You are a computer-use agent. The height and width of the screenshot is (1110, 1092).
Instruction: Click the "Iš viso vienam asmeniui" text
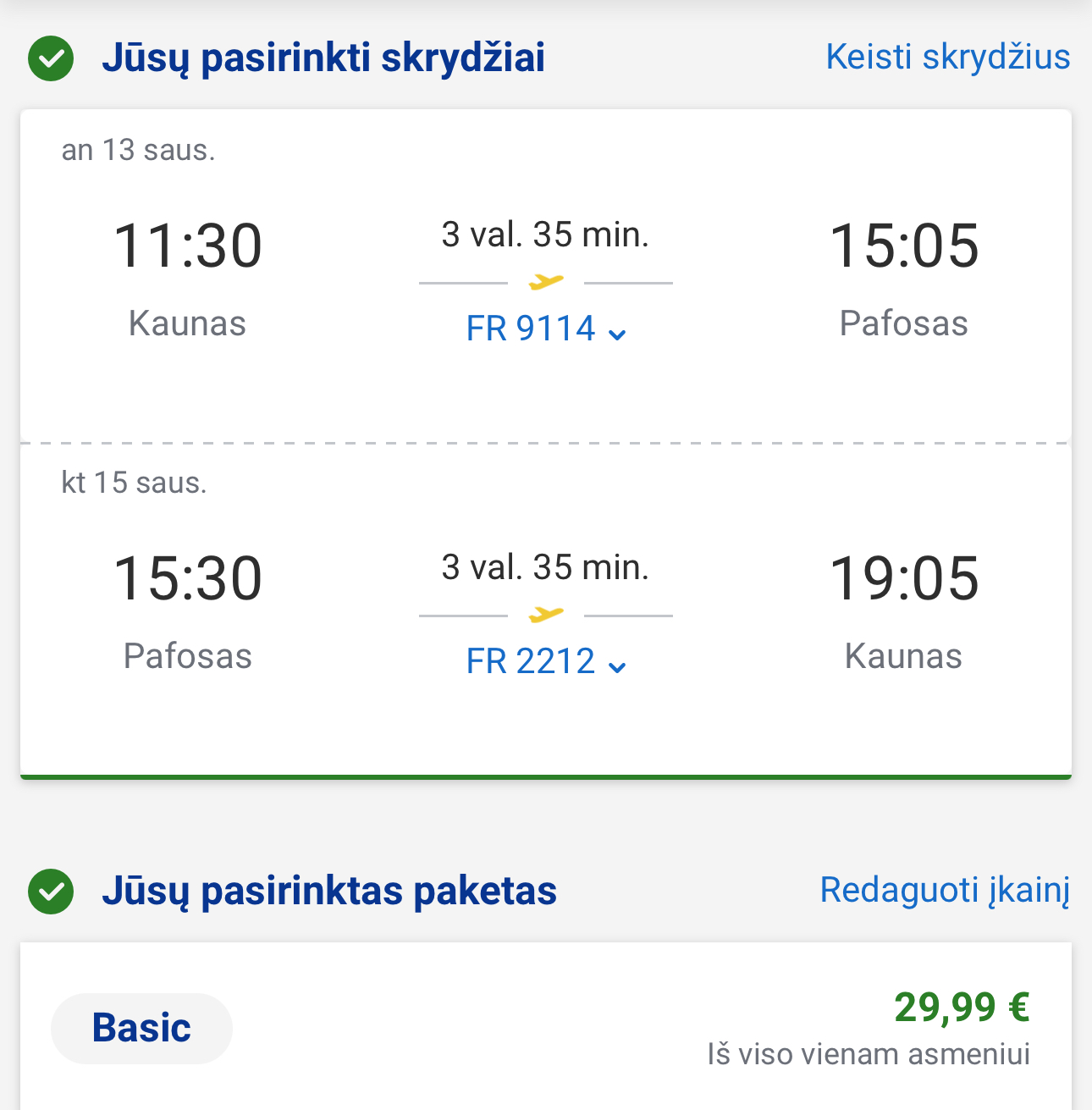tap(869, 1055)
